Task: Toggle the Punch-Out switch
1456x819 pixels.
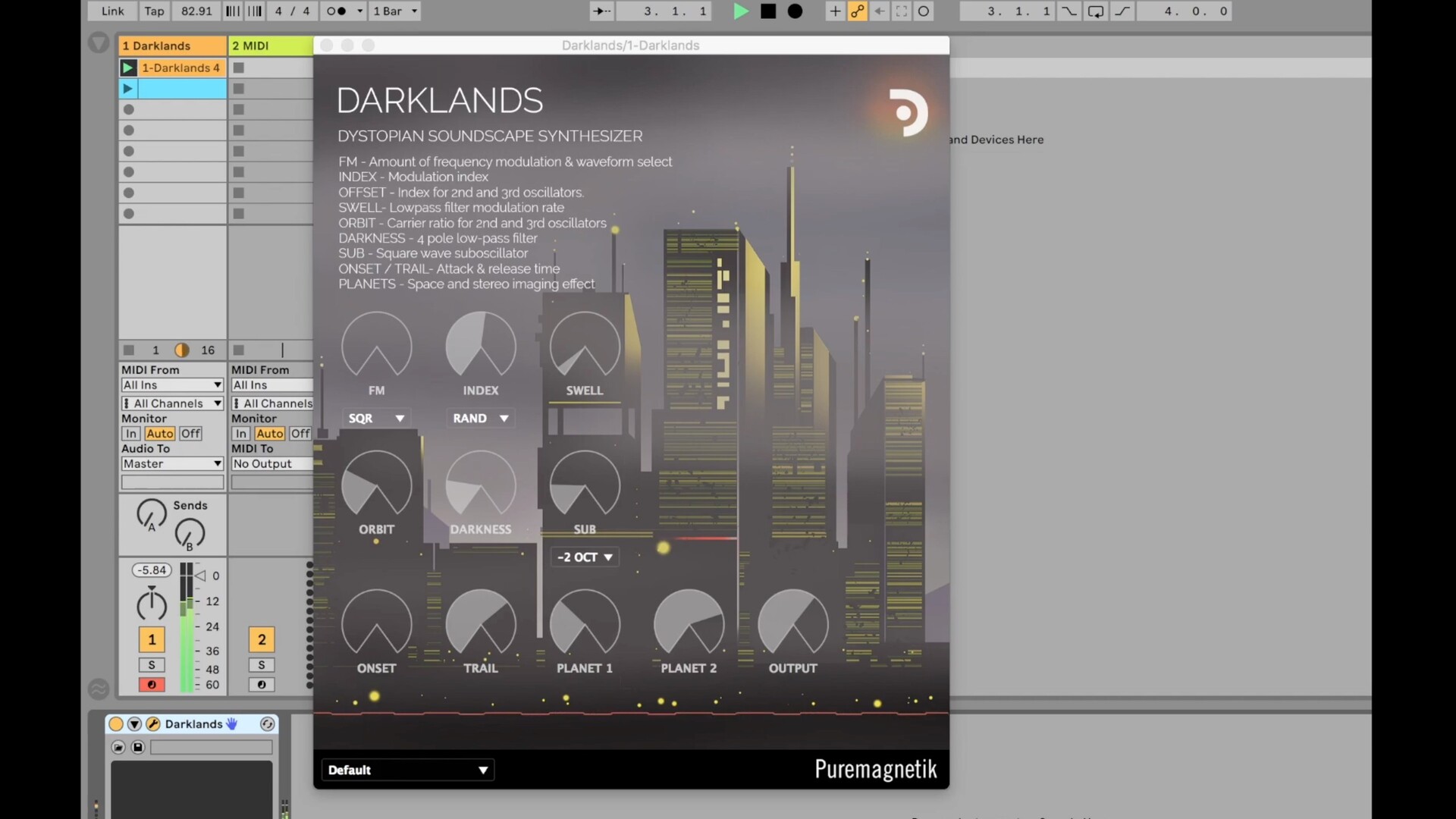Action: tap(1122, 11)
